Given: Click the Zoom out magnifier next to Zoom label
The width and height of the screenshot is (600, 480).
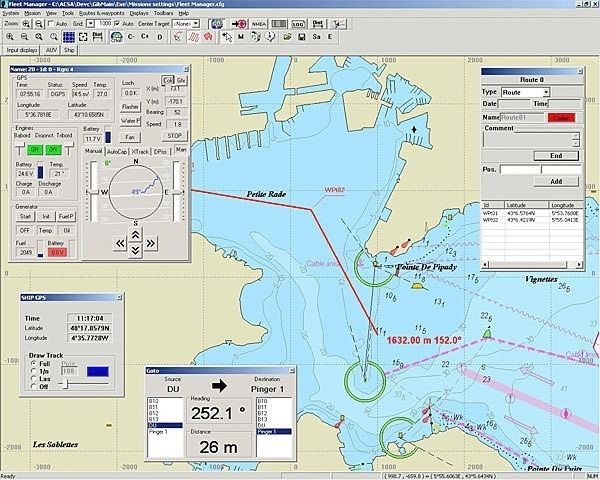Looking at the screenshot, I should click(x=39, y=24).
